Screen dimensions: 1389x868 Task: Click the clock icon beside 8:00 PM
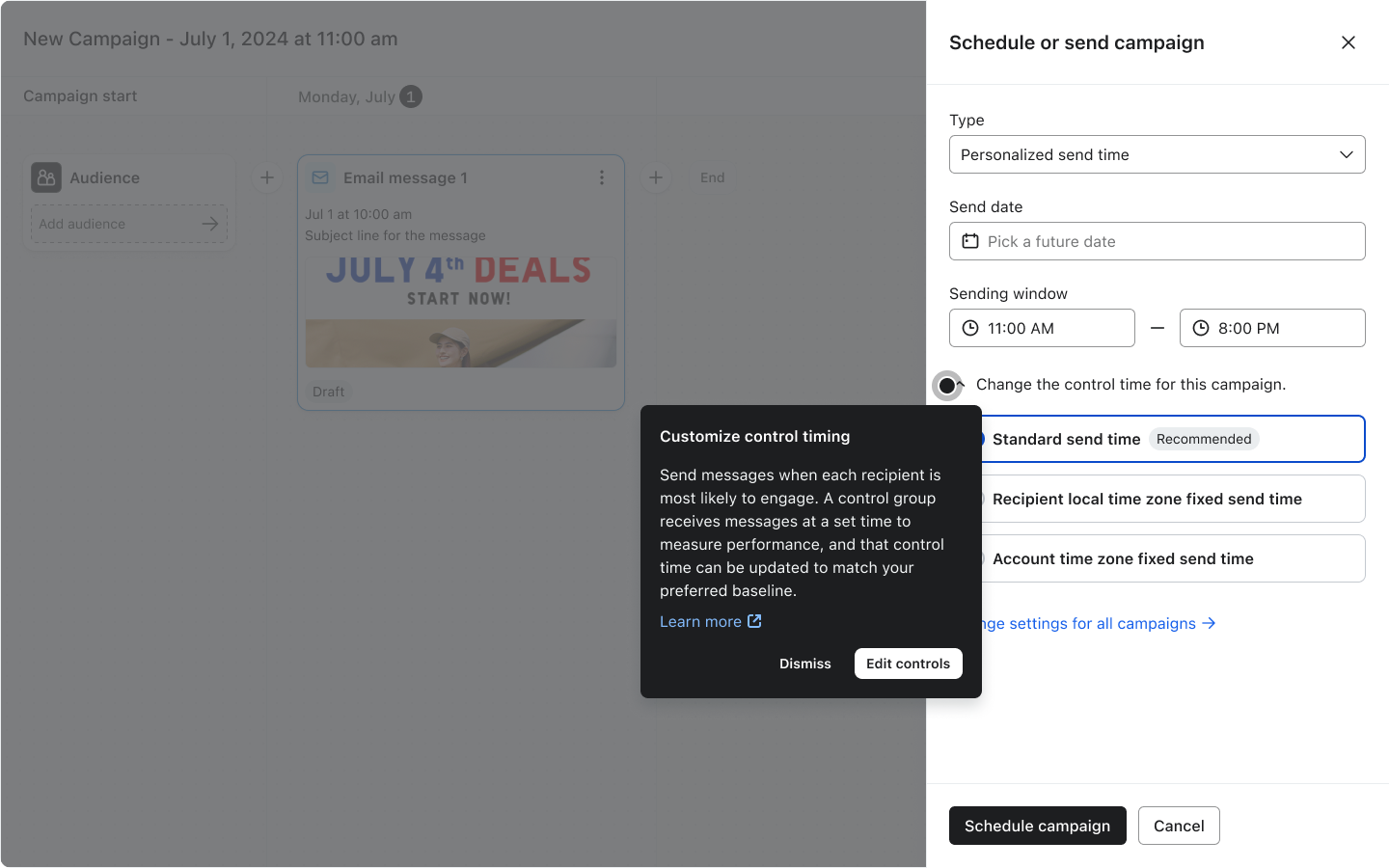(x=1201, y=328)
